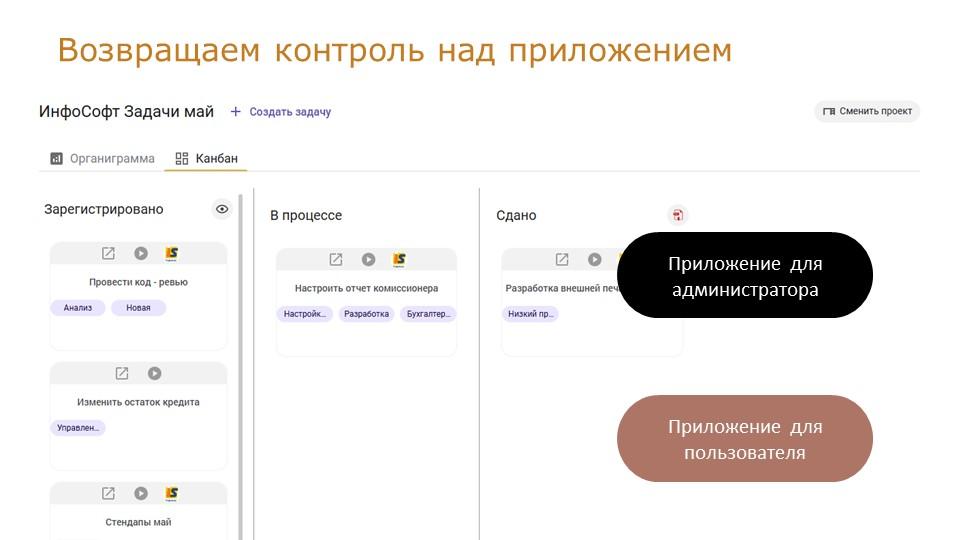Click the Низкий пр... tag
The height and width of the screenshot is (540, 960).
tap(530, 314)
